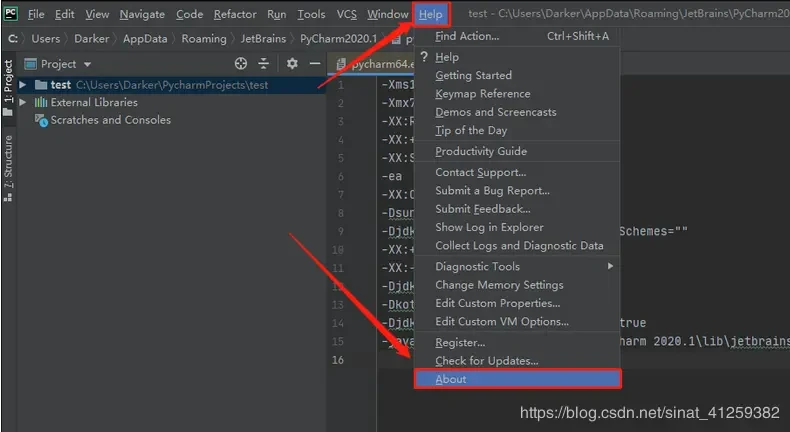The image size is (790, 432).
Task: Select About from the Help menu
Action: (x=451, y=379)
